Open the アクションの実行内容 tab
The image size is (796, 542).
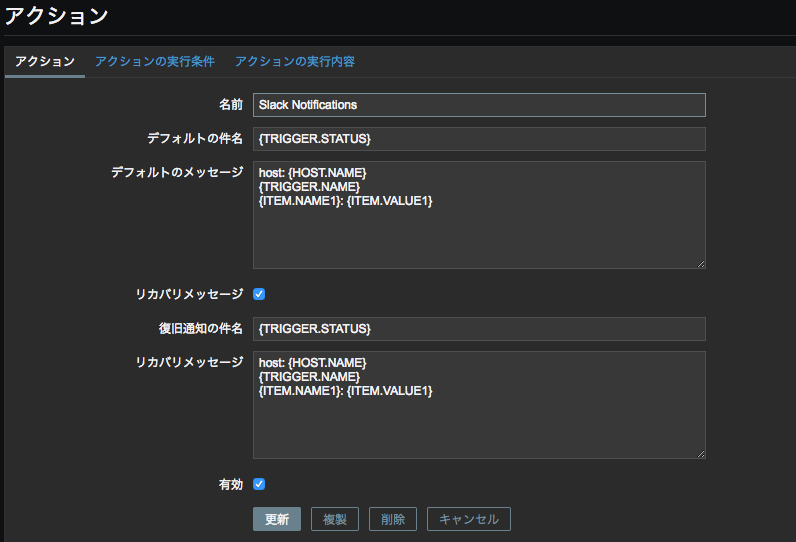[295, 61]
